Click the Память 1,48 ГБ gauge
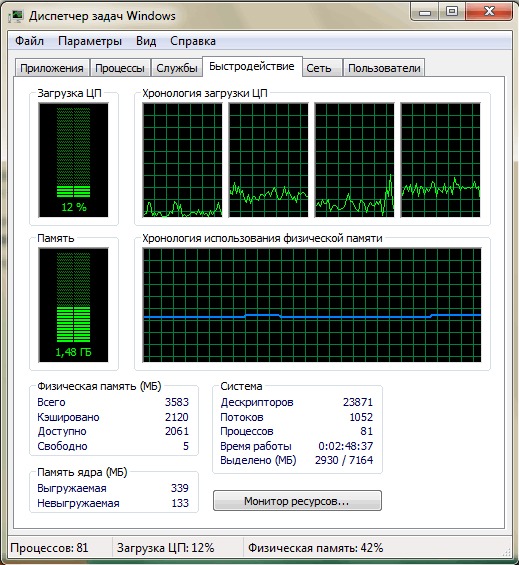519x565 pixels. point(74,305)
